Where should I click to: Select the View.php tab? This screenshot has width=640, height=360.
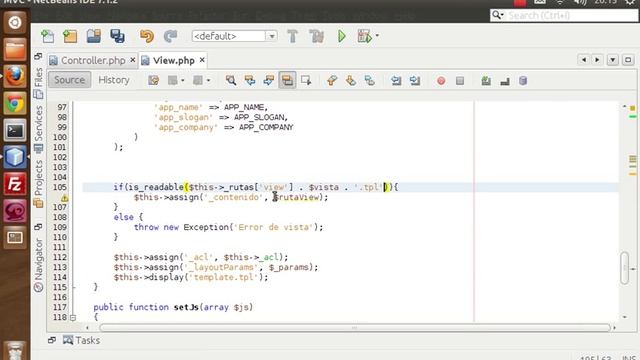(x=173, y=60)
